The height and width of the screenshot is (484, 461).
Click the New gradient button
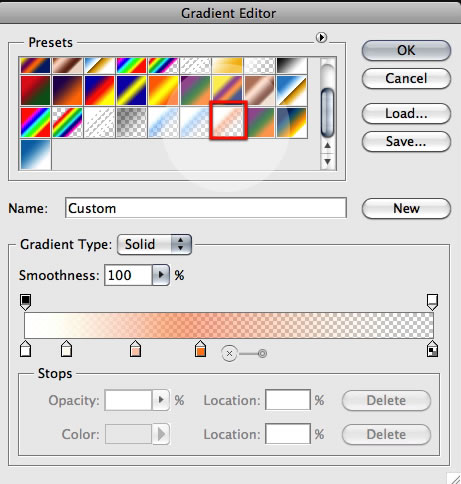(406, 209)
